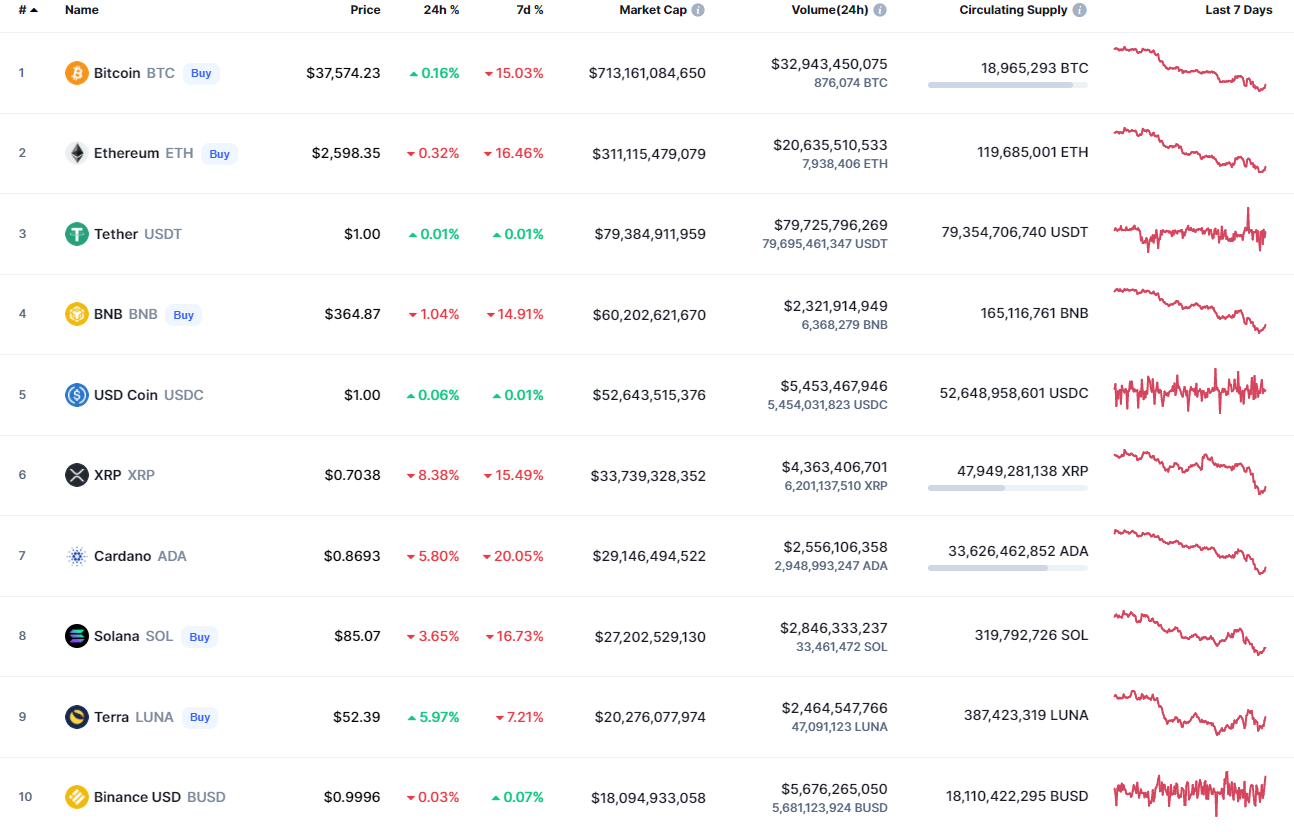The image size is (1294, 832).
Task: Sort by rank number column header
Action: 27,10
